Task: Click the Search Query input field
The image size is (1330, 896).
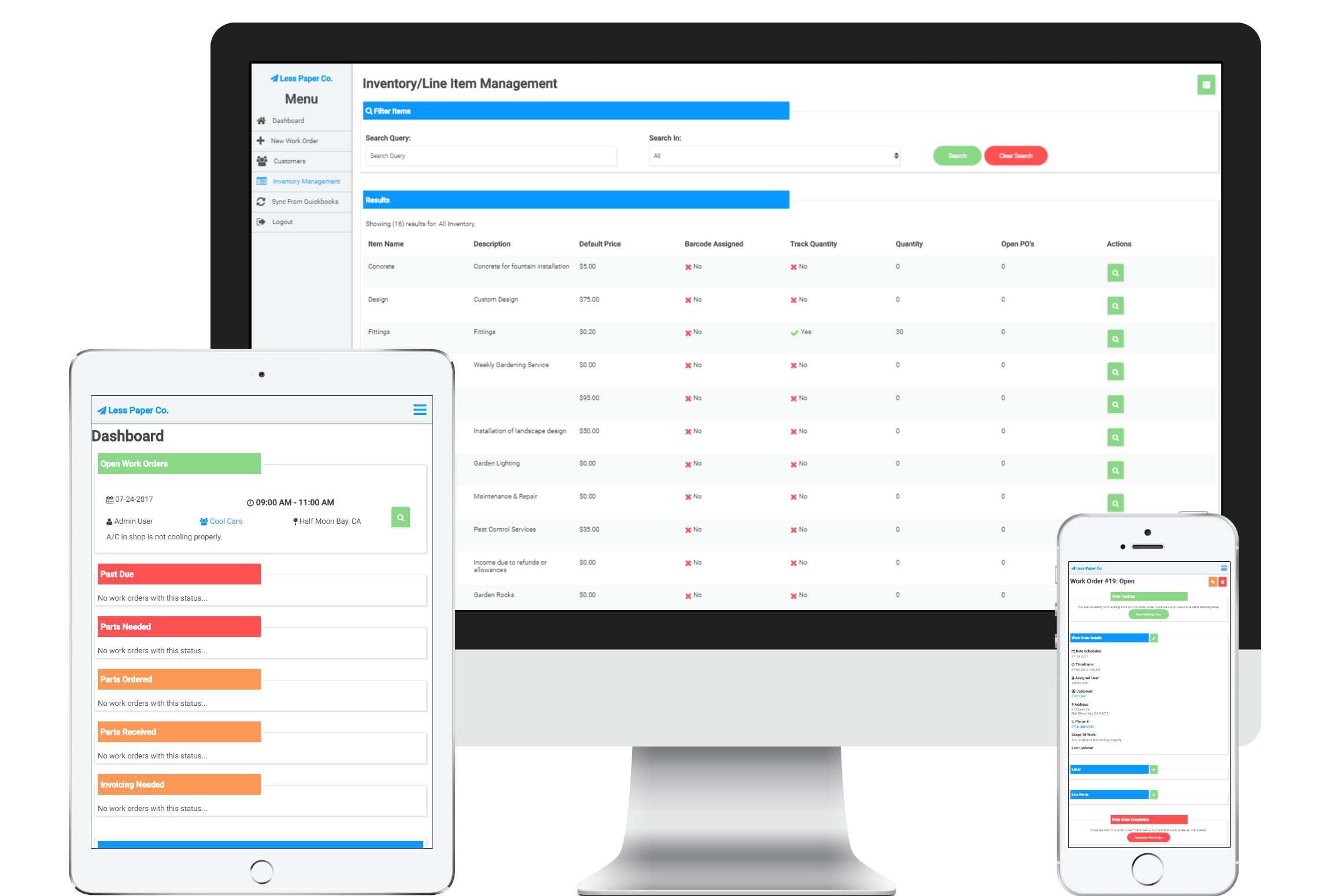Action: [490, 155]
